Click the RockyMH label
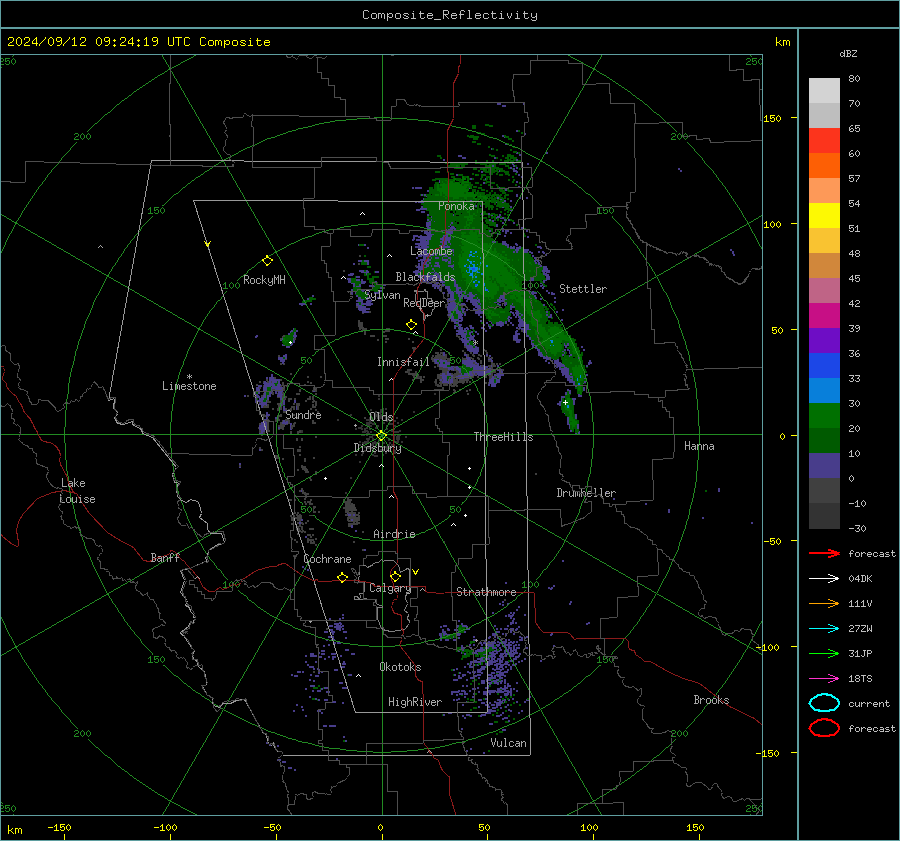The width and height of the screenshot is (900, 841). pyautogui.click(x=264, y=280)
